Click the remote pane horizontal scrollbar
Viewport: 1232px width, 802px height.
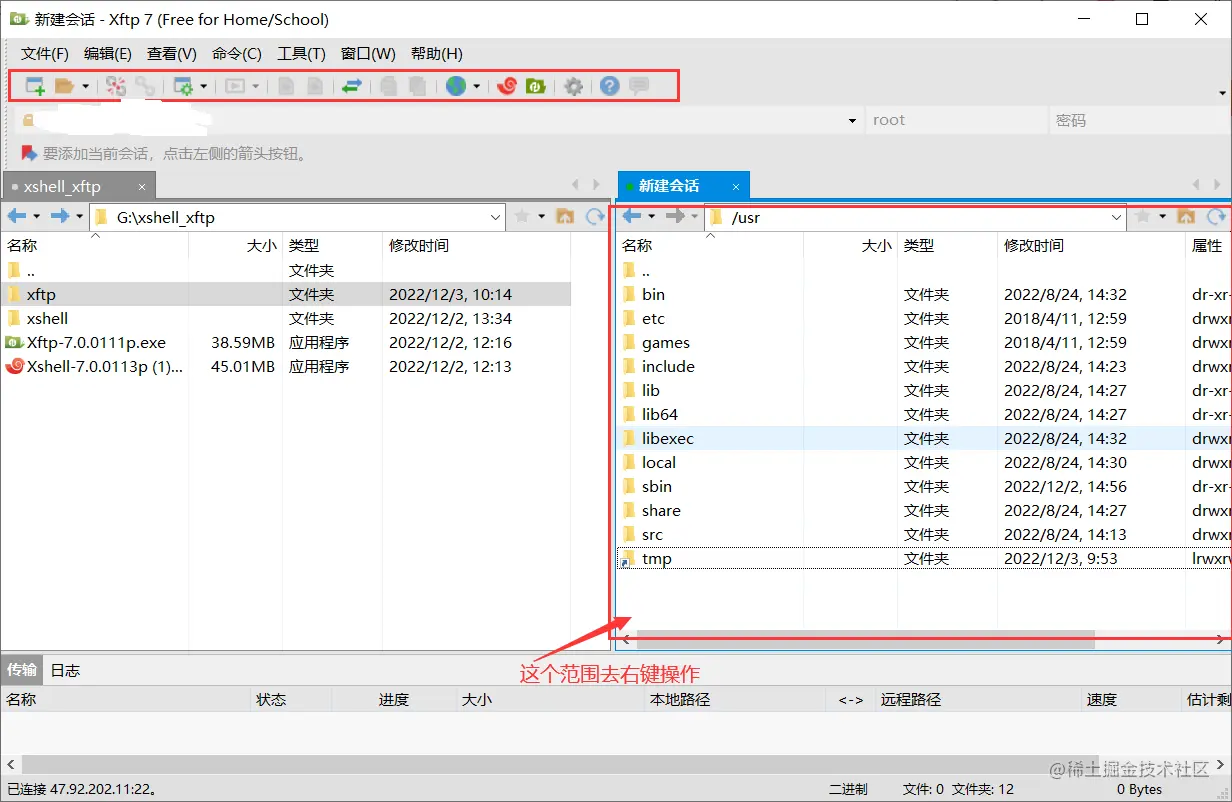coord(865,639)
